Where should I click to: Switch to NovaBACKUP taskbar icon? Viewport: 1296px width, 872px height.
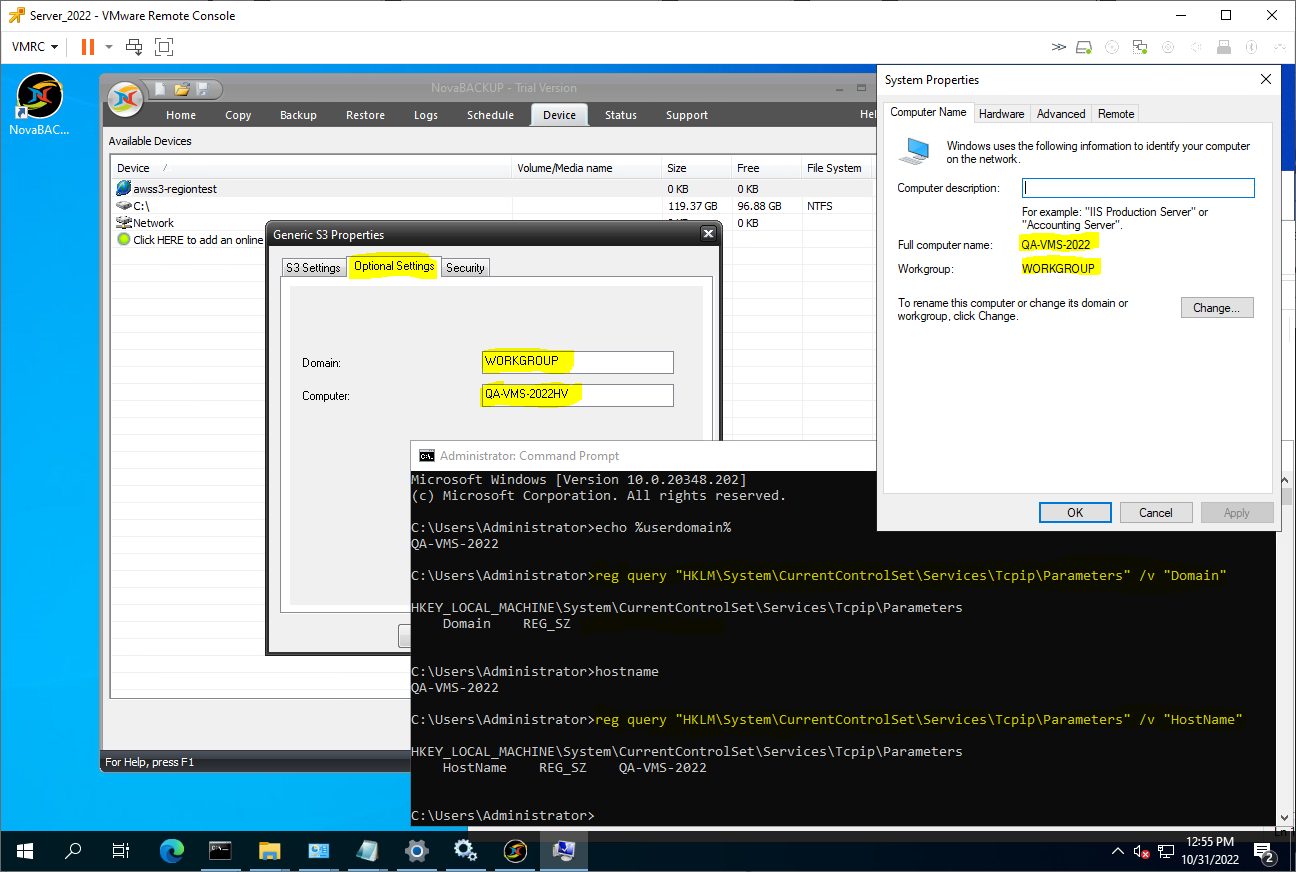[x=515, y=851]
